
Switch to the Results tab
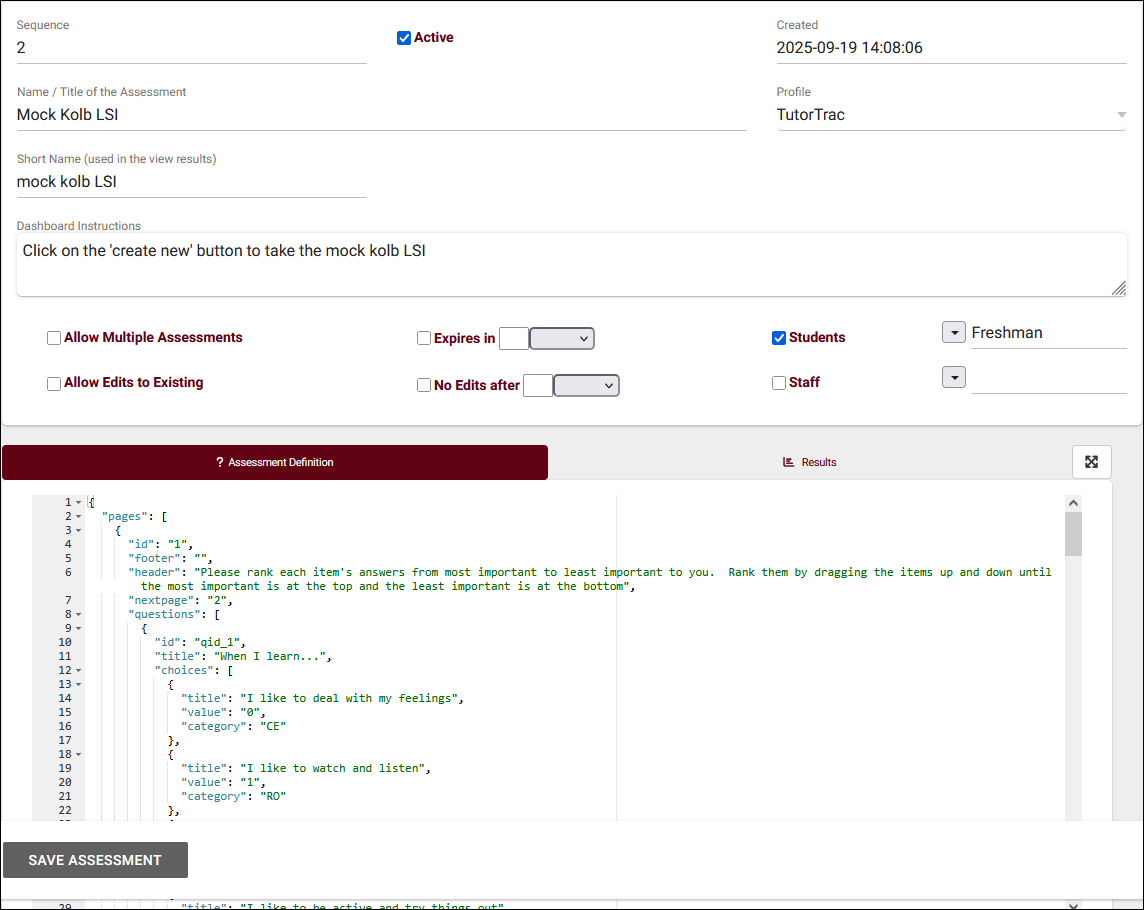click(x=809, y=462)
